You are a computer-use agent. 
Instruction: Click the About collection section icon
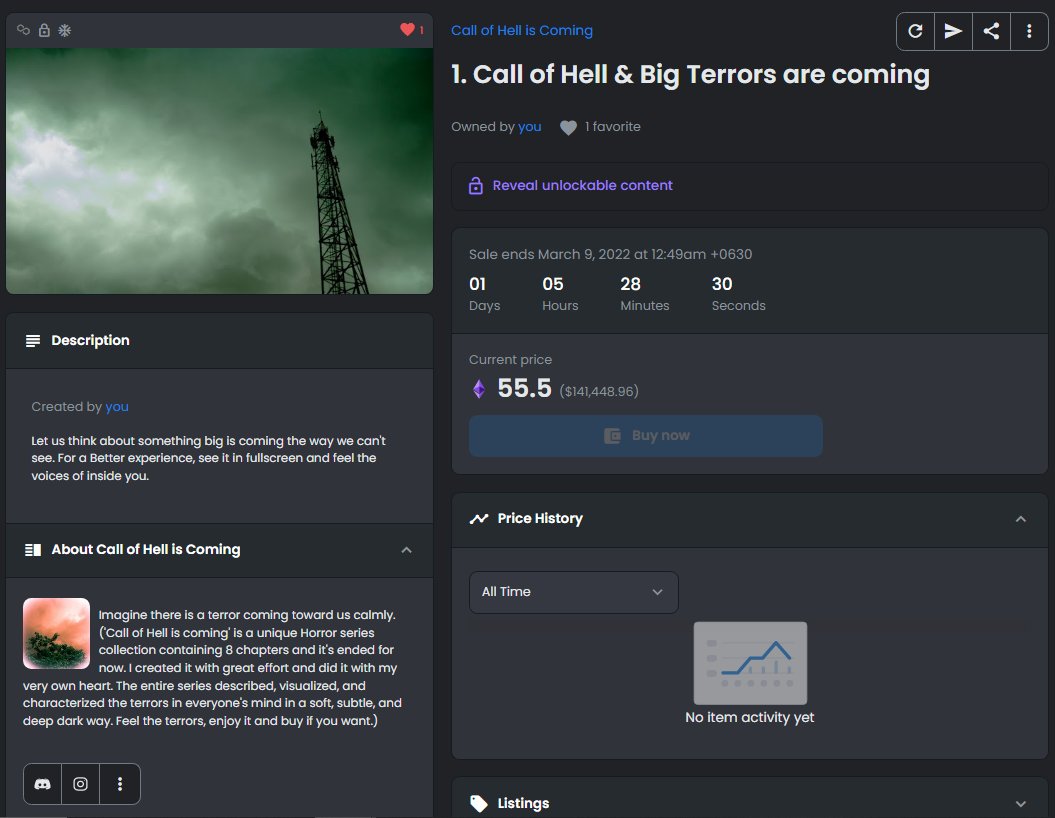(33, 550)
